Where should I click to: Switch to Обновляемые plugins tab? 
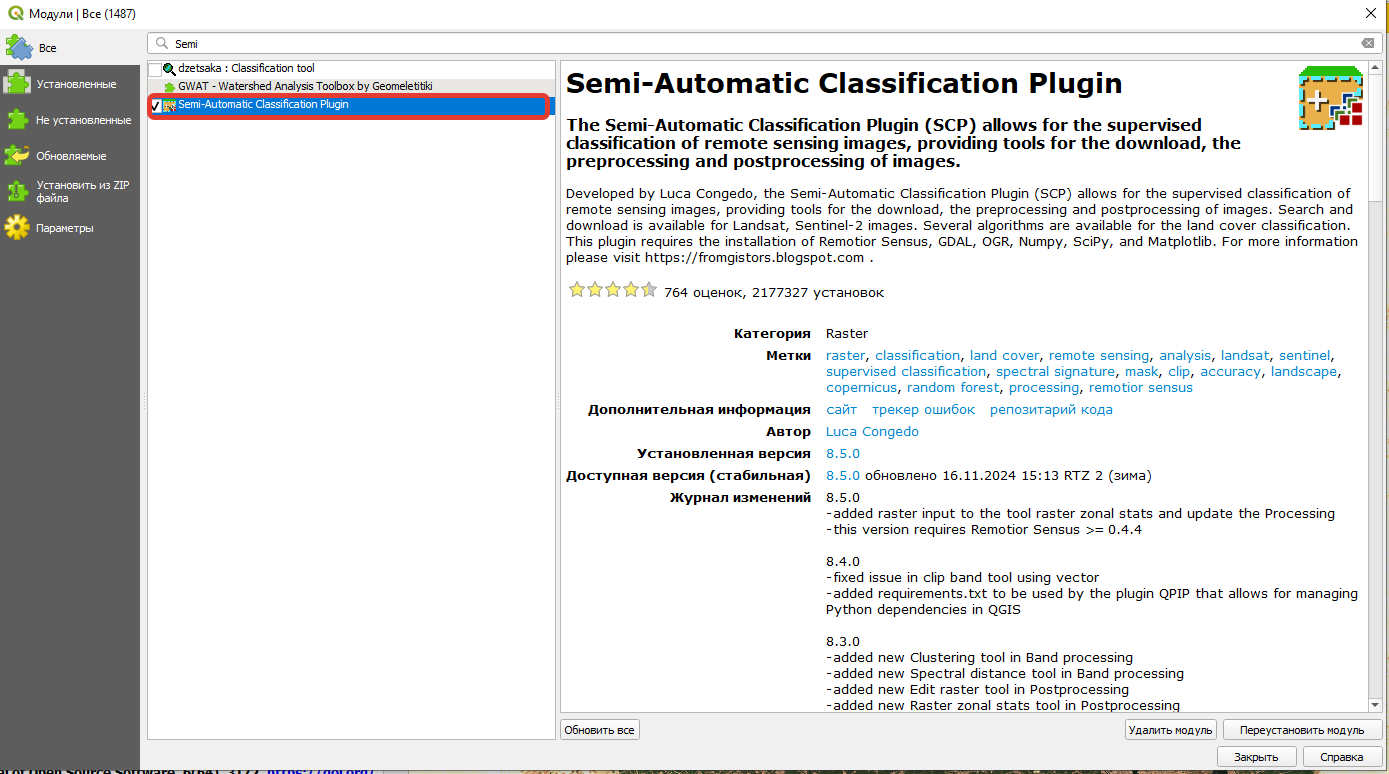[70, 156]
